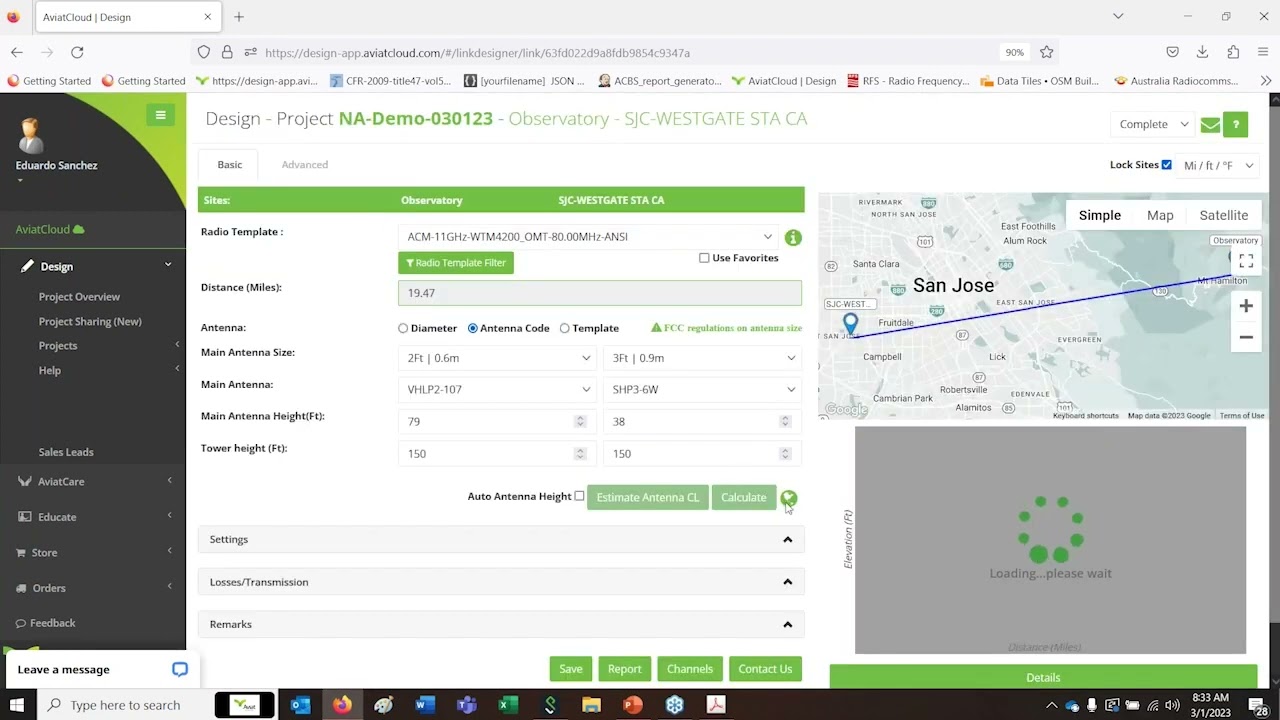This screenshot has height=720, width=1280.
Task: Open Word from taskbar
Action: [x=424, y=705]
